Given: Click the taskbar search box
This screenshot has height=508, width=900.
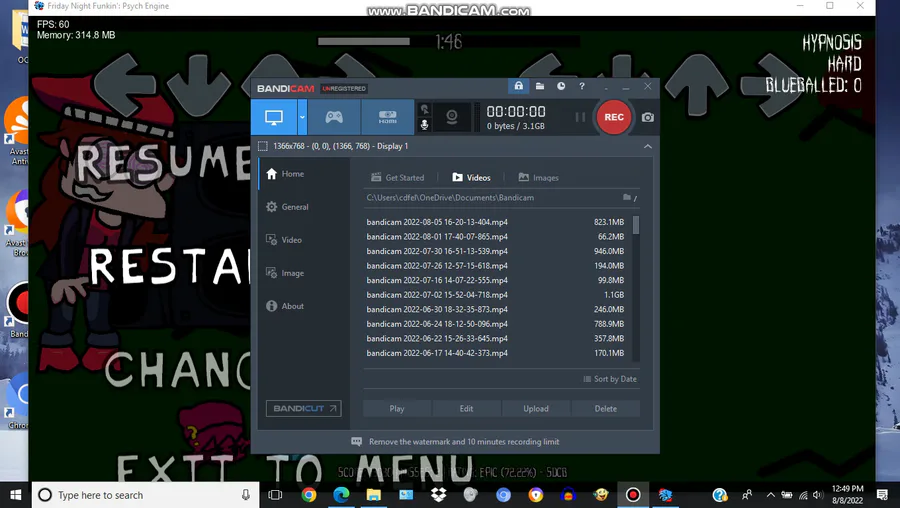Looking at the screenshot, I should point(144,495).
